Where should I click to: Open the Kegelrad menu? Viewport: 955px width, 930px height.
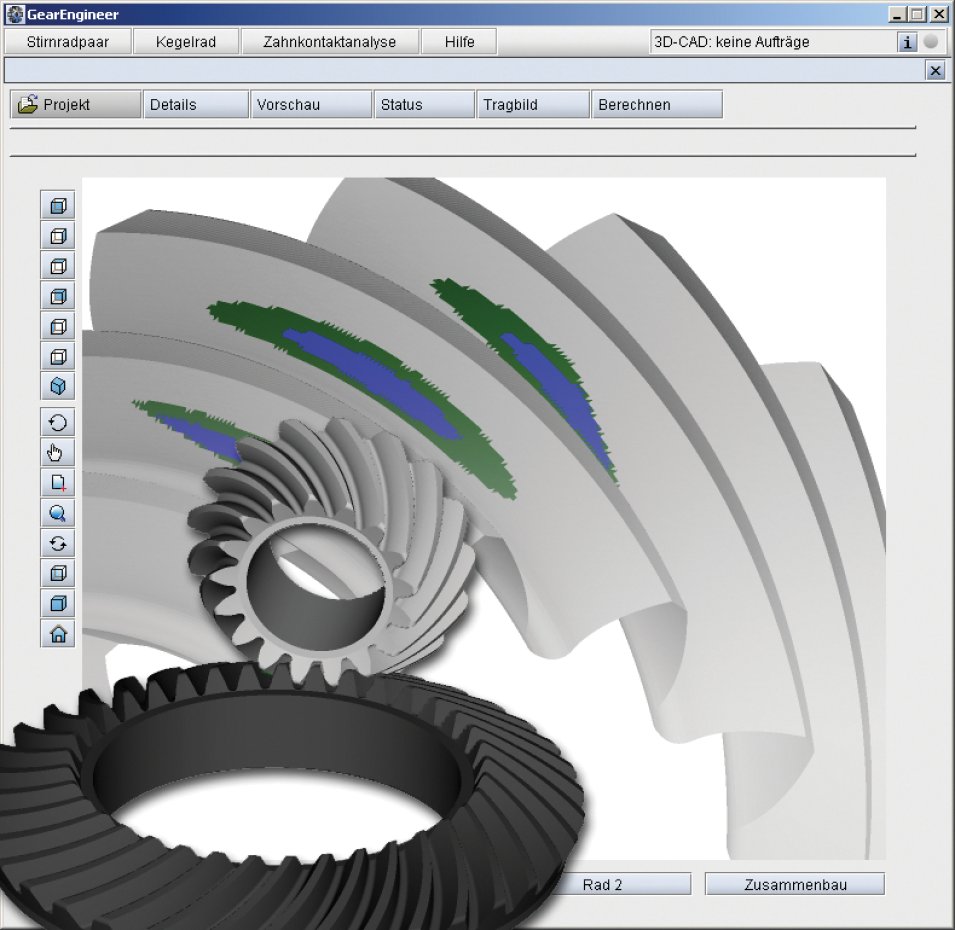click(186, 42)
